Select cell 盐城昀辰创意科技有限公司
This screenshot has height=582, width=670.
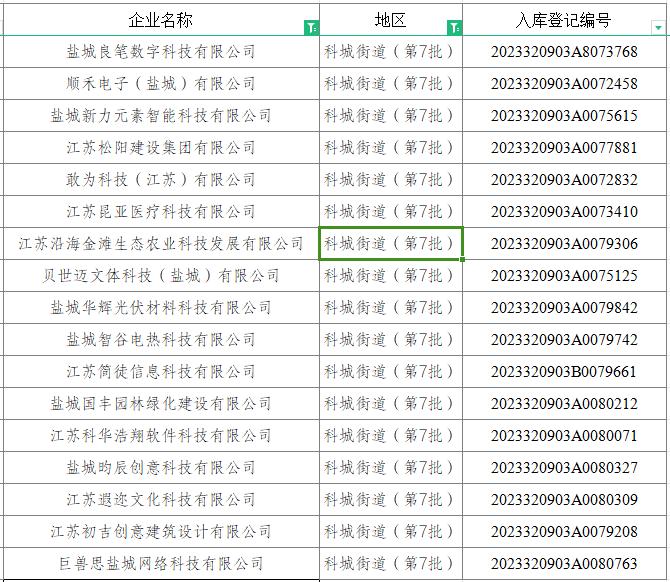tap(161, 468)
